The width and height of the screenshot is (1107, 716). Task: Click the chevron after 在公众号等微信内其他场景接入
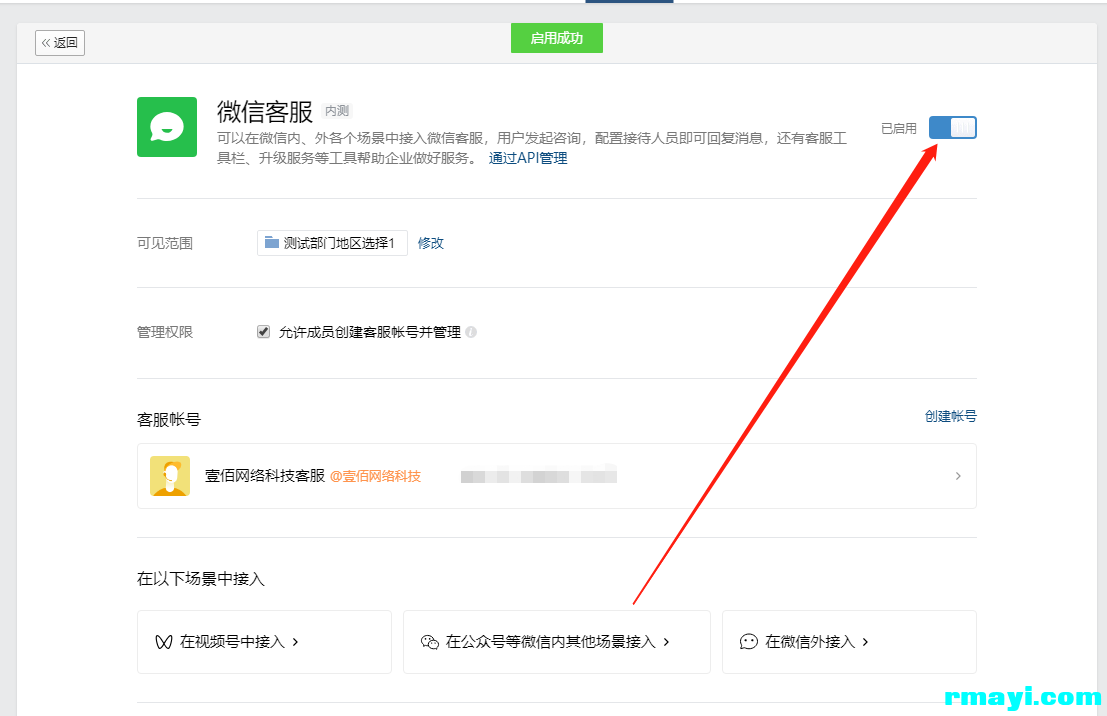click(x=666, y=642)
